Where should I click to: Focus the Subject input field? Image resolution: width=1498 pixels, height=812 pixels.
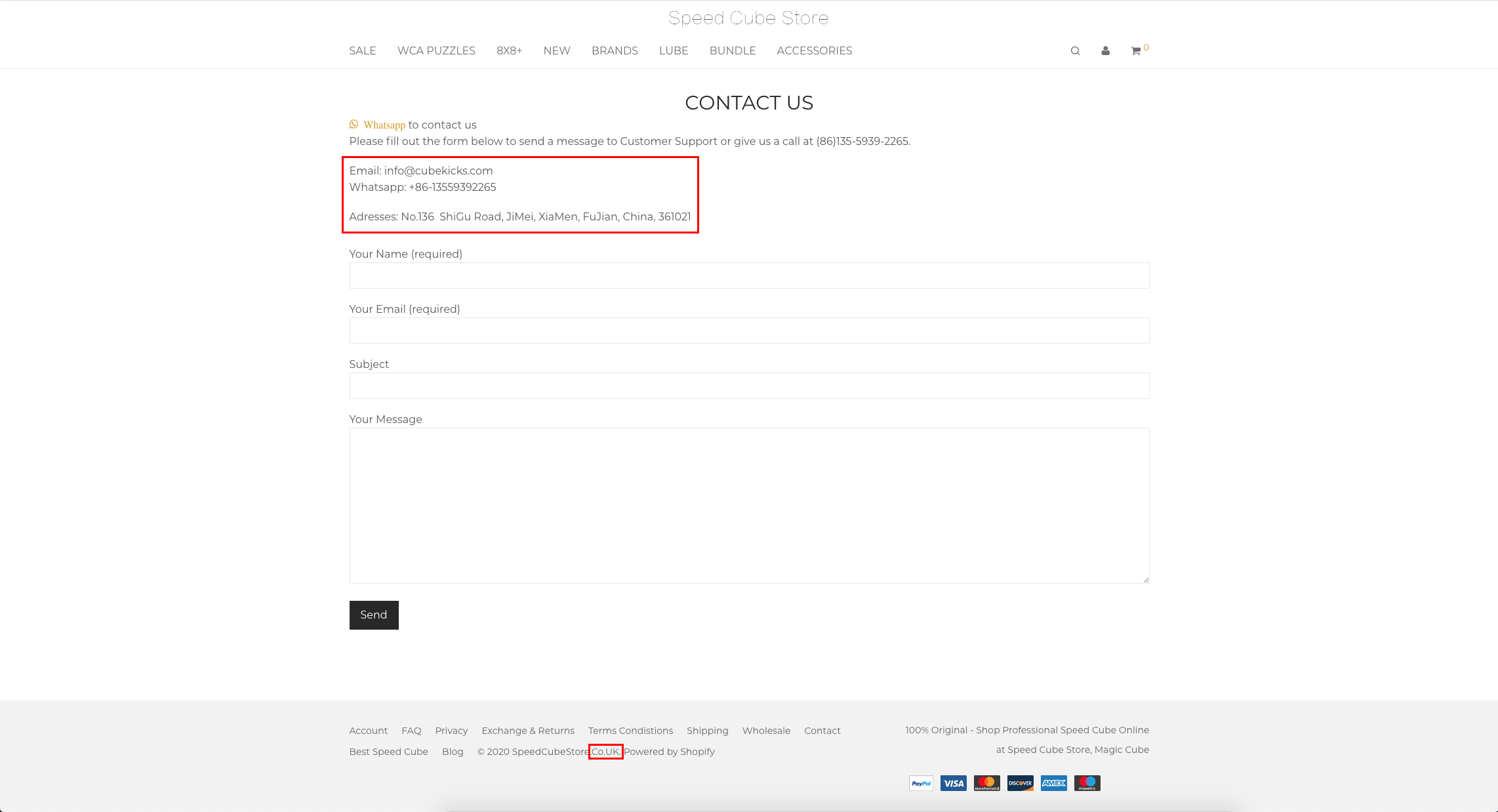[749, 386]
